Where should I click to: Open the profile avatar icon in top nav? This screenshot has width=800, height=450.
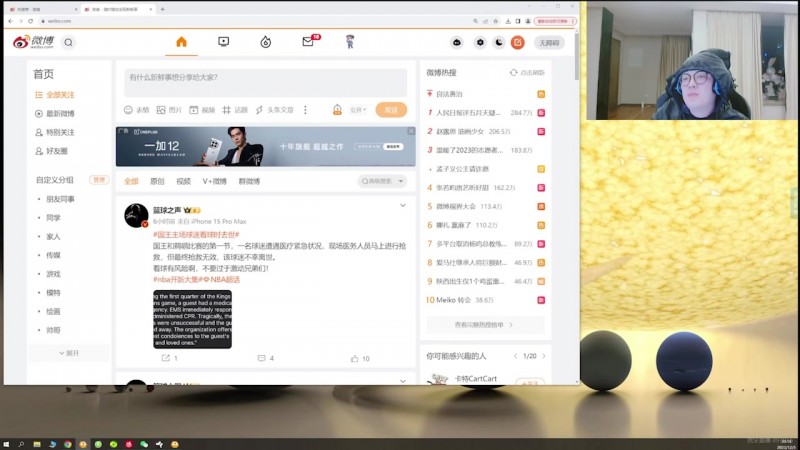pyautogui.click(x=350, y=42)
